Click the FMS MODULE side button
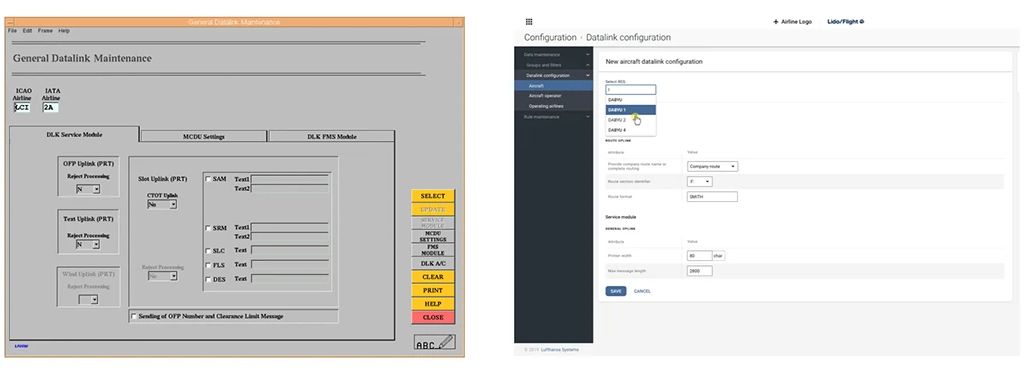 click(433, 250)
